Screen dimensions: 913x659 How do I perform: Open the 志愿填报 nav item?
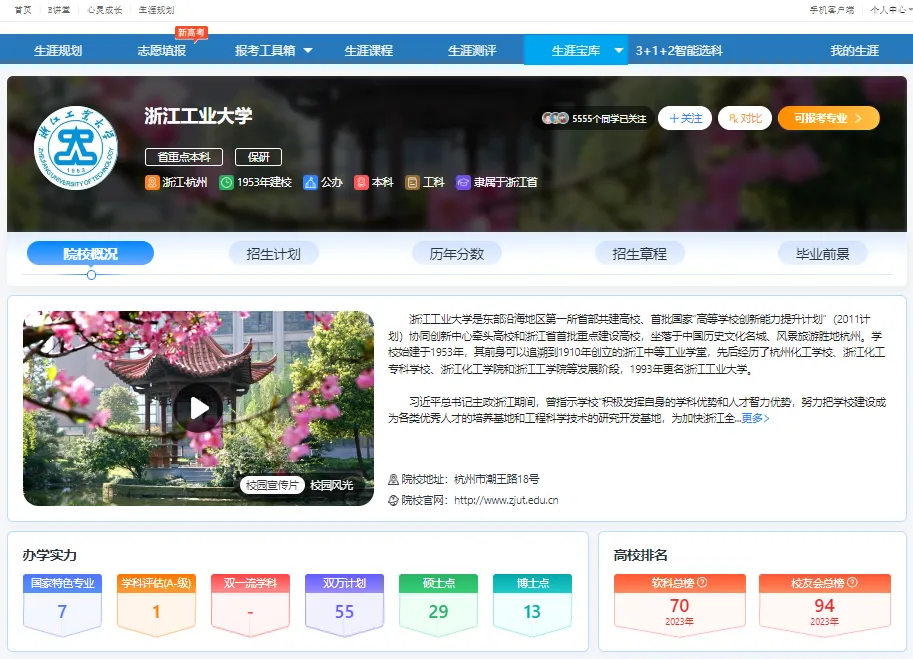[162, 51]
